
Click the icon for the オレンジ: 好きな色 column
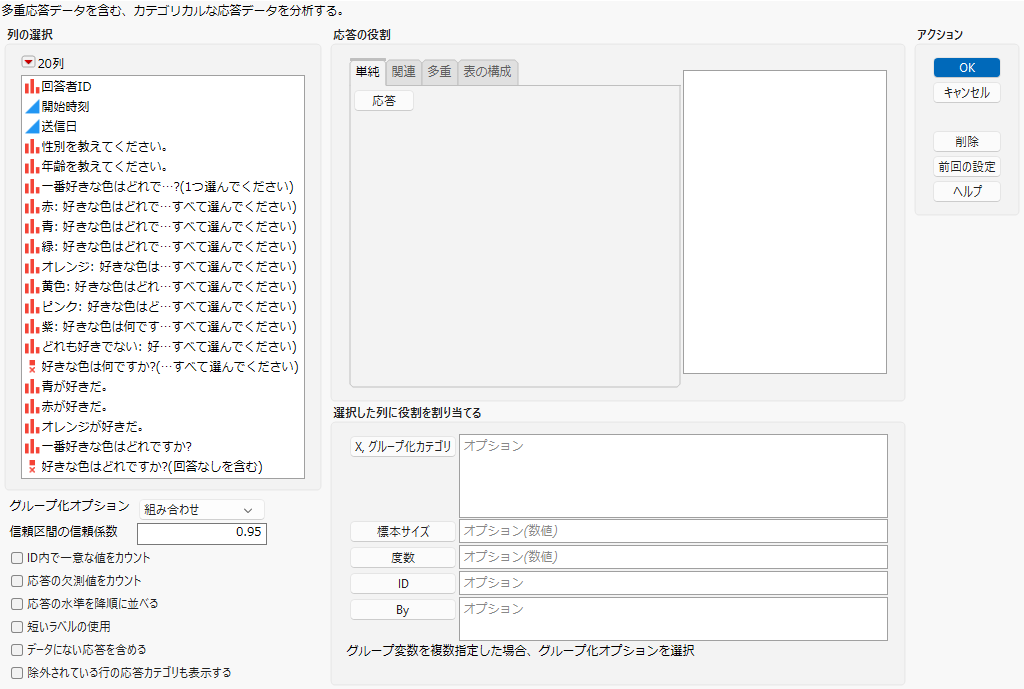coord(31,266)
